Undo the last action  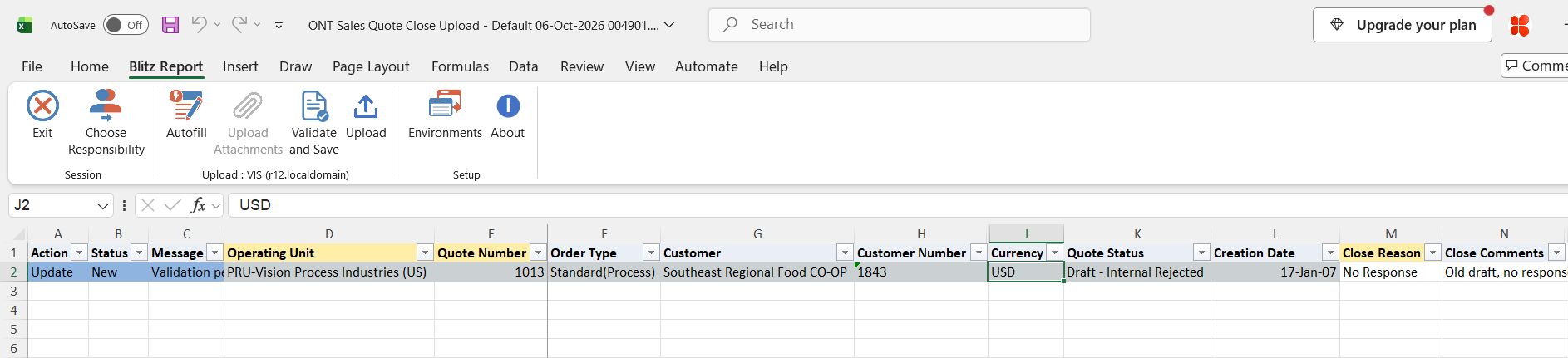pos(199,25)
